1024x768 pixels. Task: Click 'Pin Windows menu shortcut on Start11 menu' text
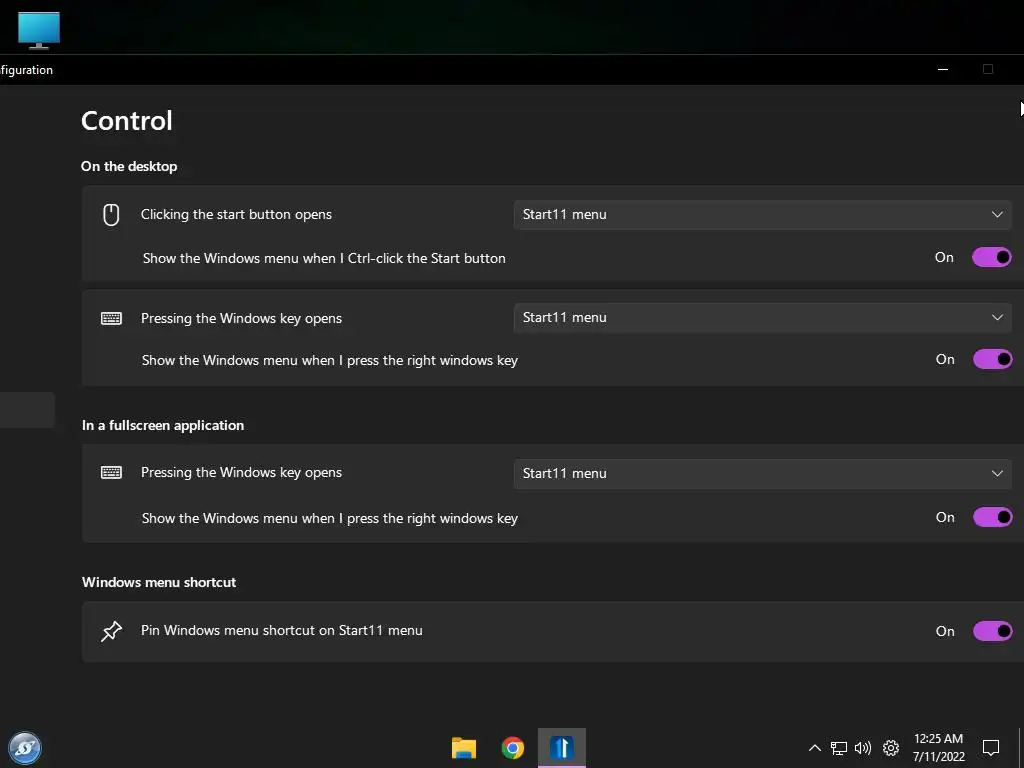(281, 631)
